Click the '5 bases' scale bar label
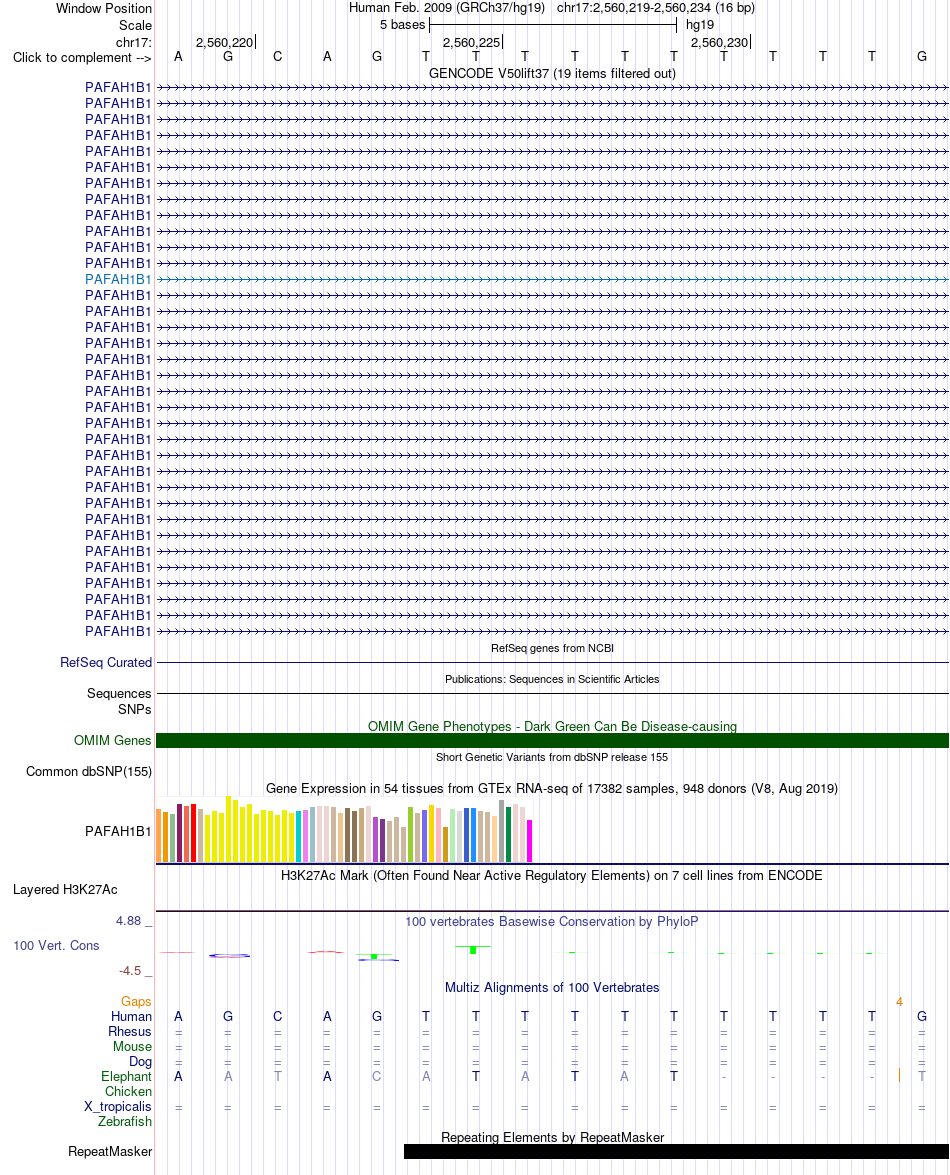The width and height of the screenshot is (950, 1175). coord(402,25)
